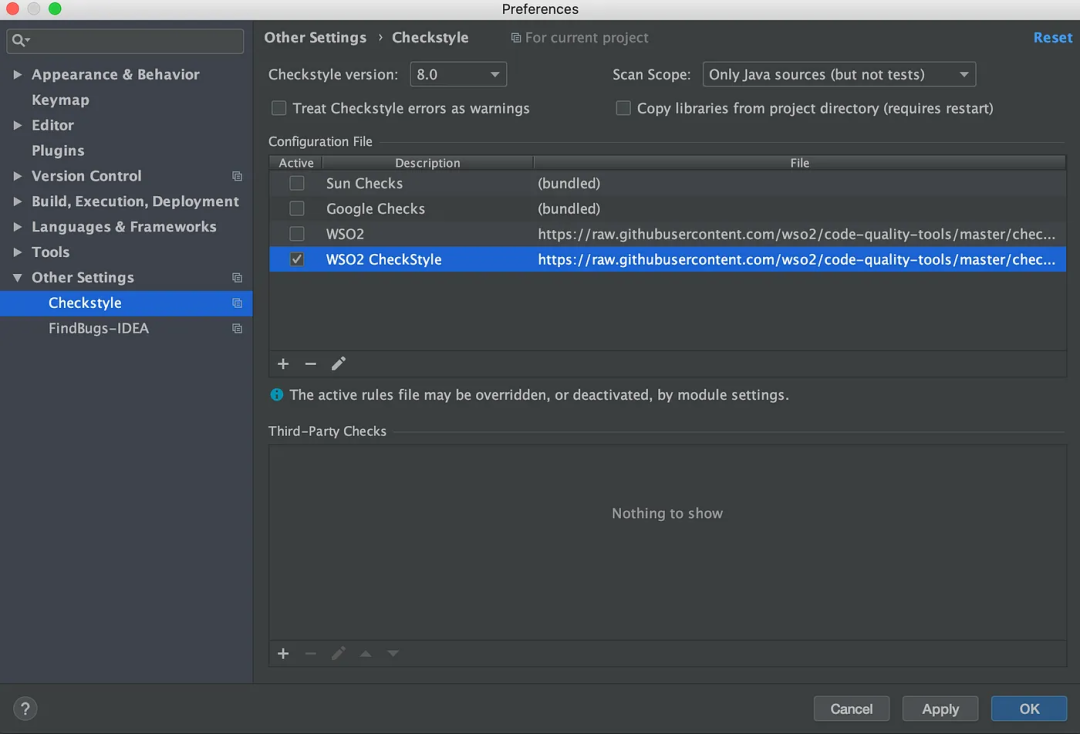Tick the Active checkbox in the WSO2 row
1080x734 pixels.
297,234
